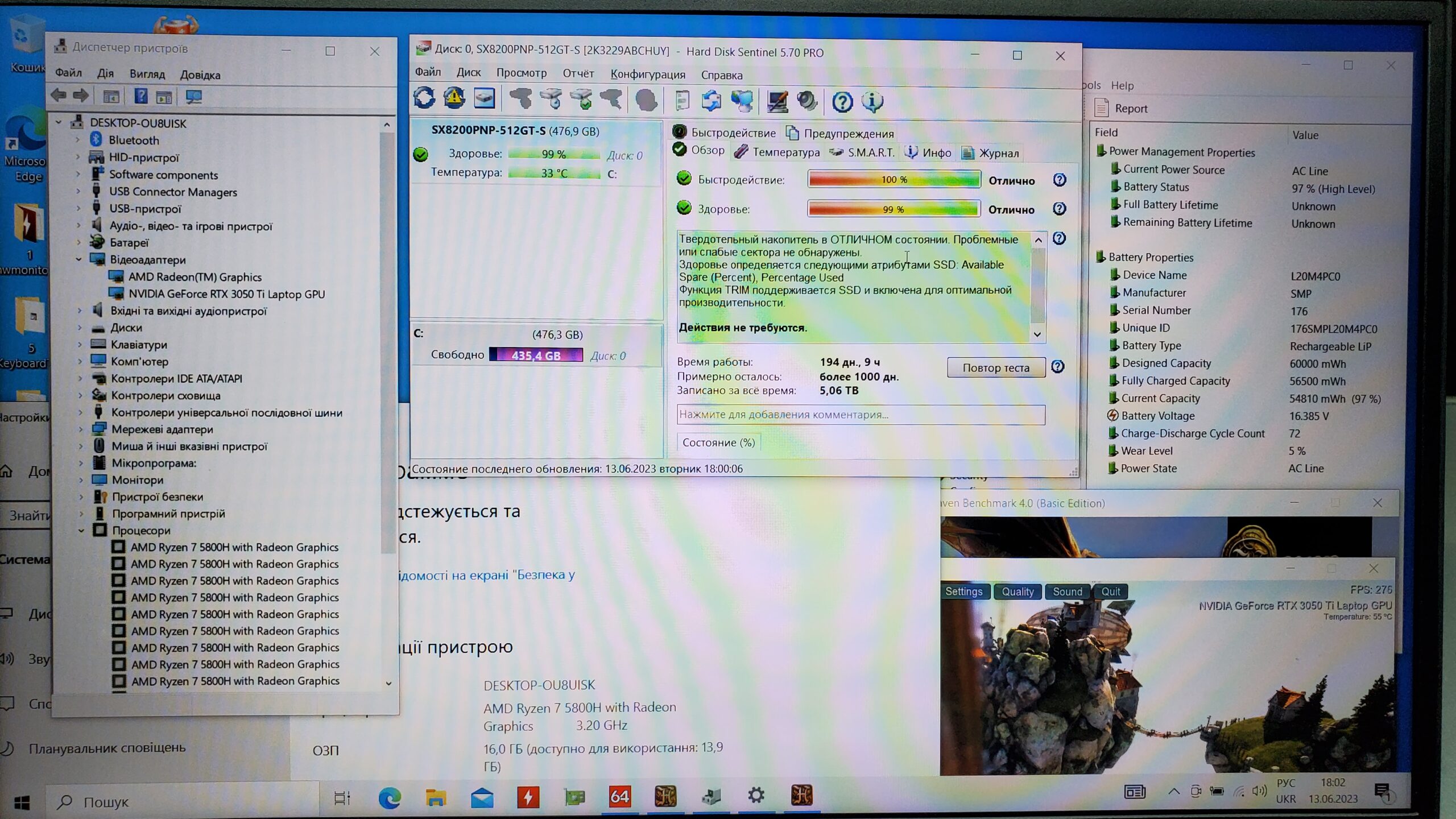The width and height of the screenshot is (1456, 819).
Task: Expand the Bluetooth device category
Action: (x=78, y=140)
